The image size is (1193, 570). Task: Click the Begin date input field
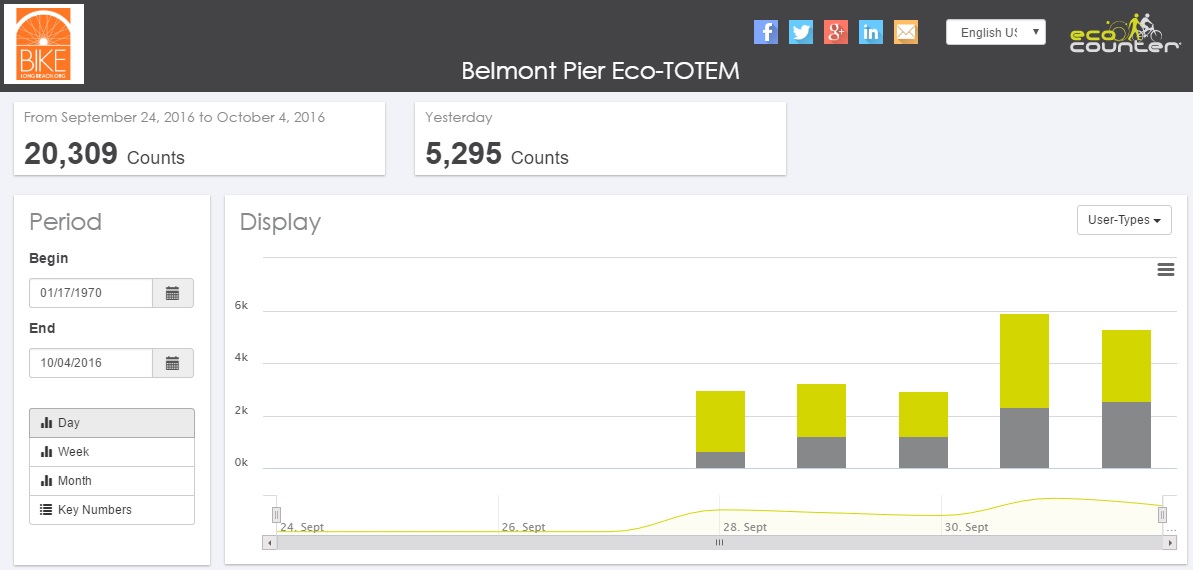91,293
